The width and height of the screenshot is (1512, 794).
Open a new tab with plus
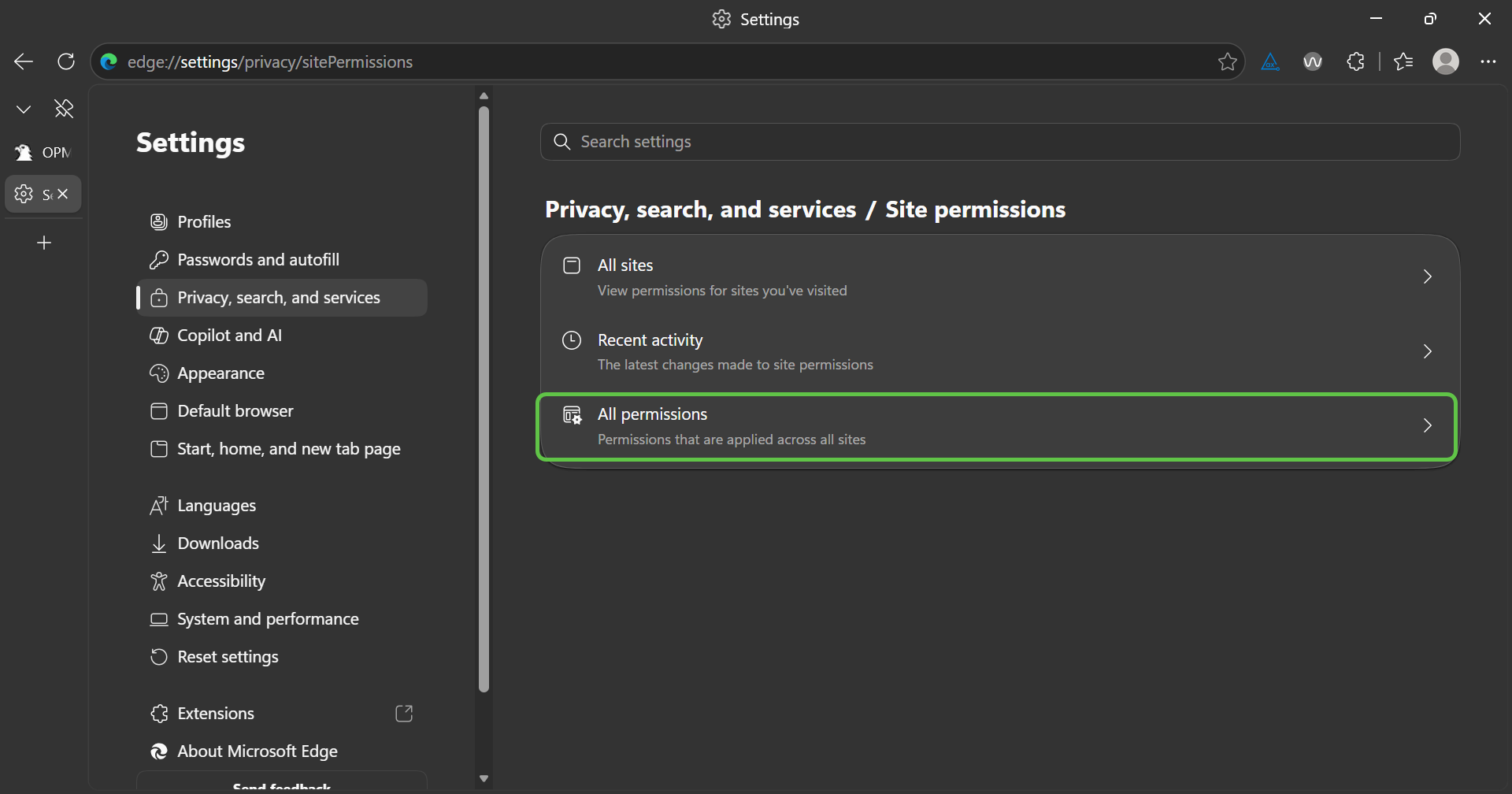pos(44,243)
